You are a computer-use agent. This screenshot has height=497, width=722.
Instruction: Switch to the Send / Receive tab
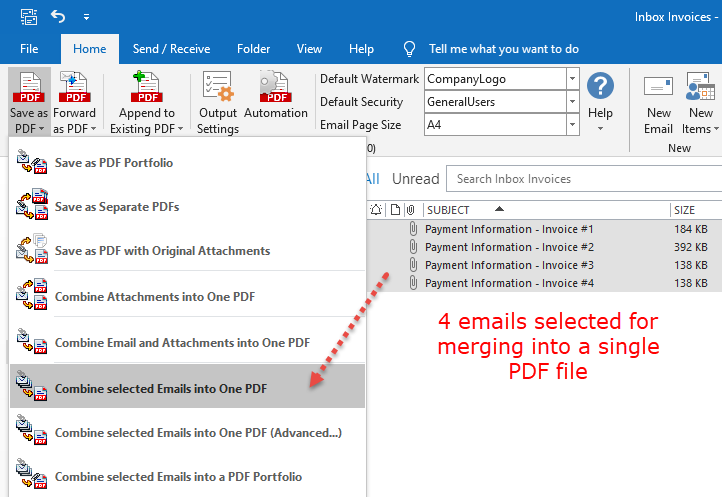coord(172,49)
